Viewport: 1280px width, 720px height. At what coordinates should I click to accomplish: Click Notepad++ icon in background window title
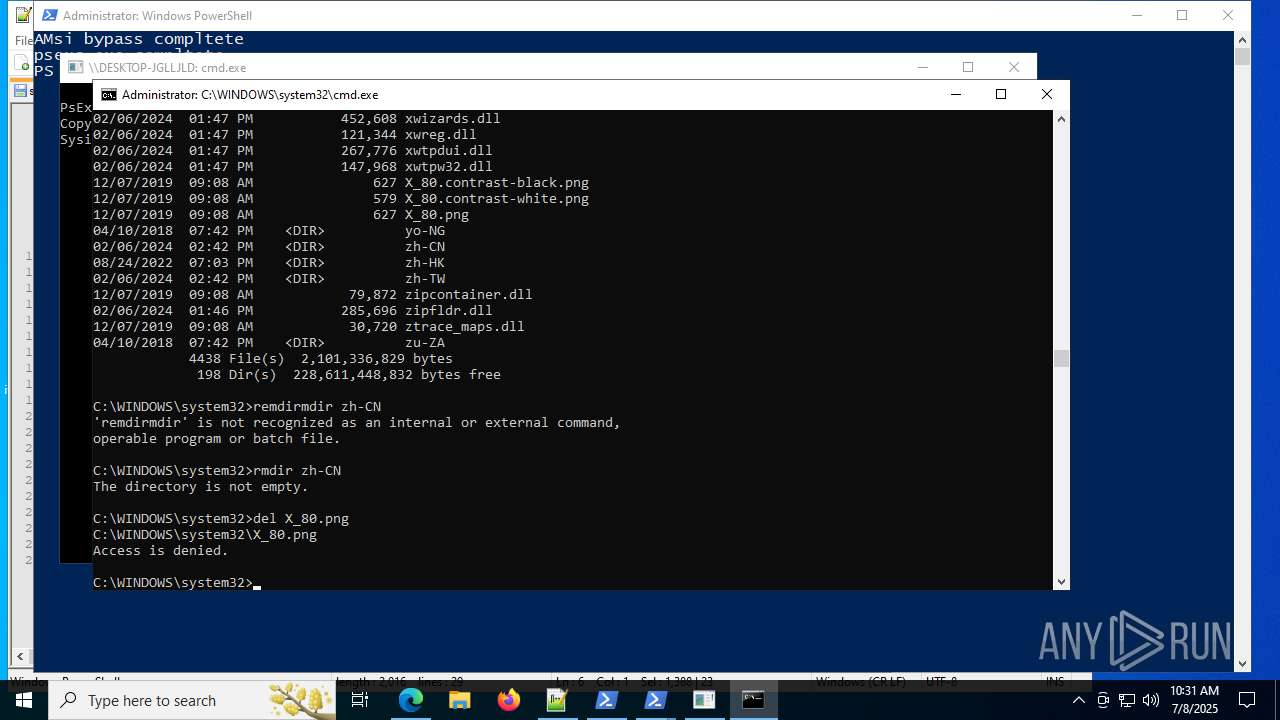pyautogui.click(x=22, y=15)
